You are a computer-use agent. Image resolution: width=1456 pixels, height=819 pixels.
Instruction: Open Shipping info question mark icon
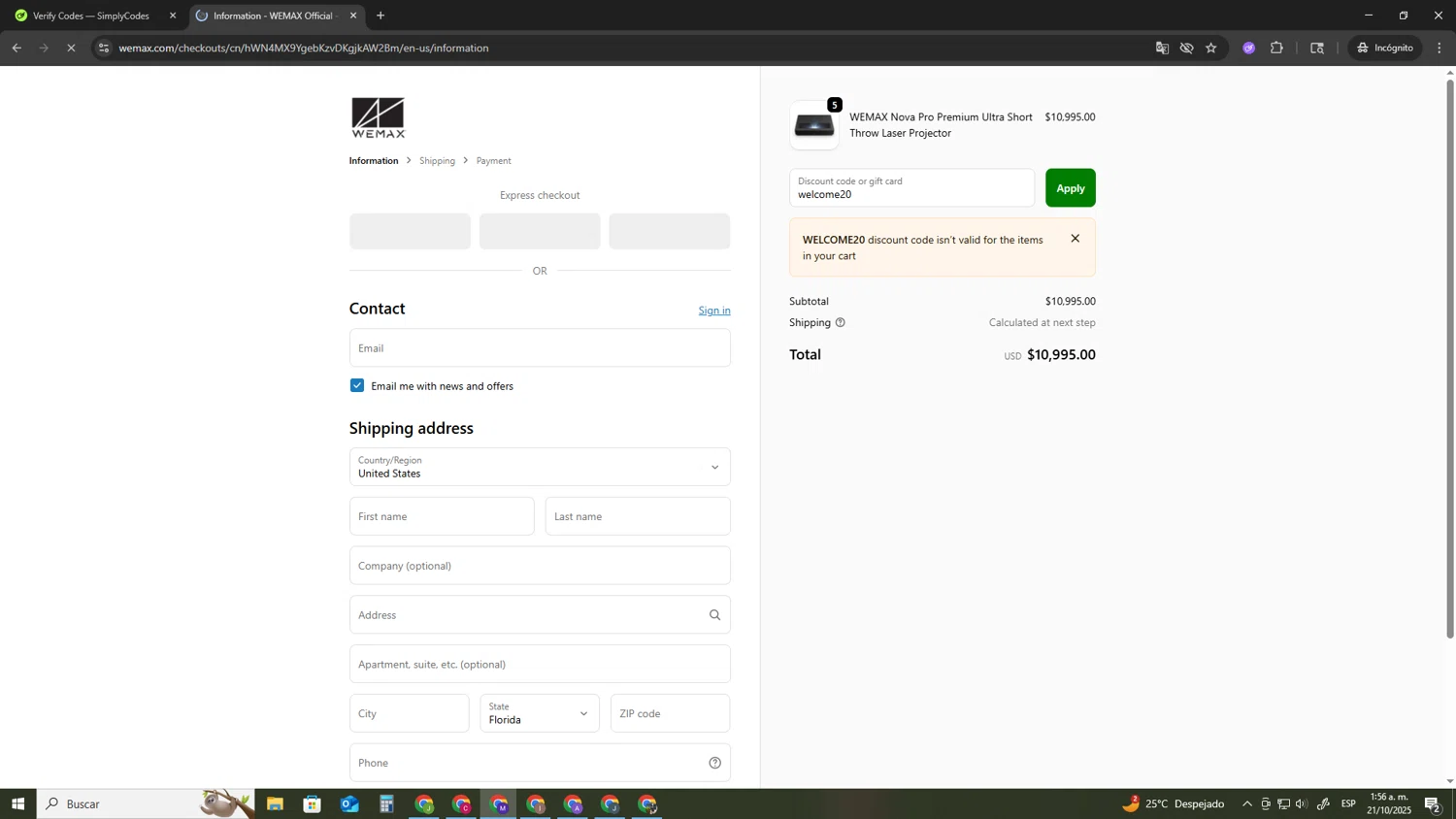pyautogui.click(x=841, y=322)
